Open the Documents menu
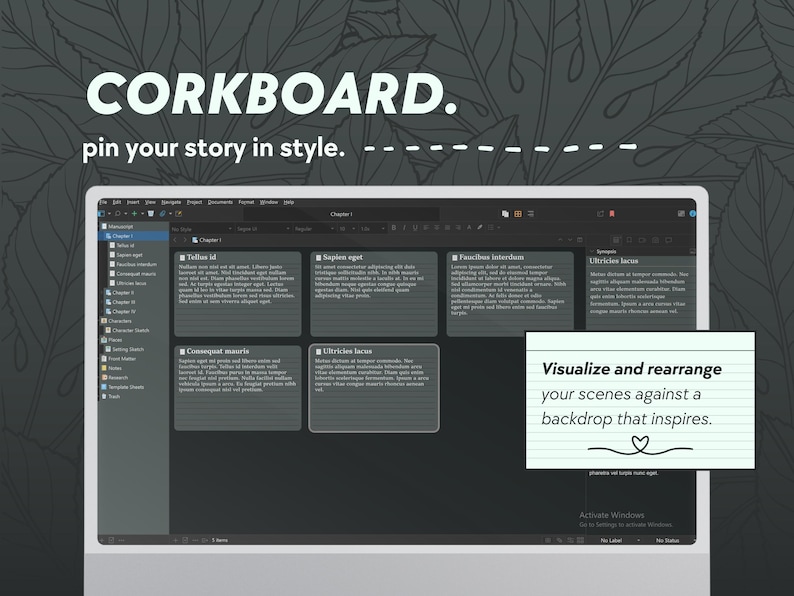This screenshot has width=794, height=596. tap(220, 202)
